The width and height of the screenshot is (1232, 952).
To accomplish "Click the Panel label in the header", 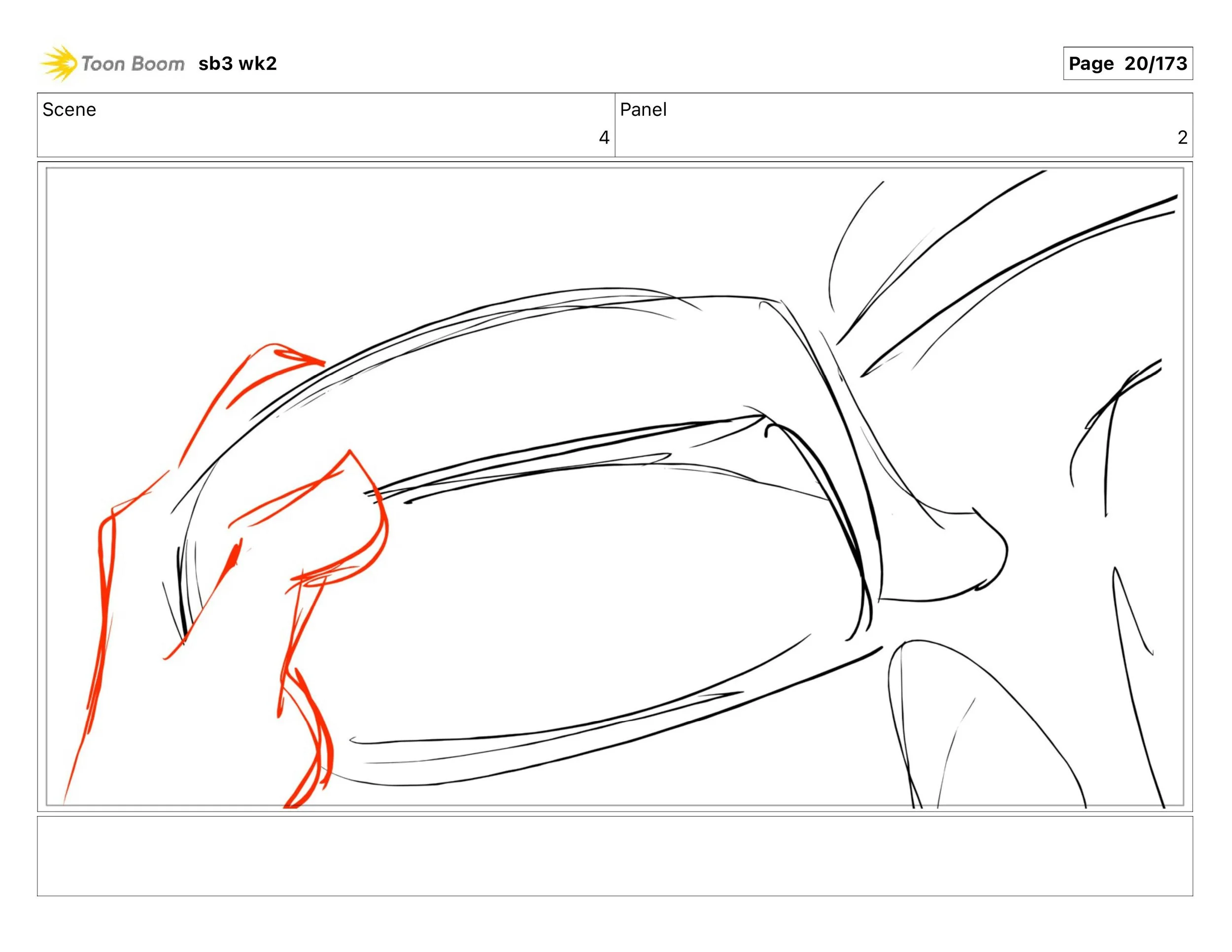I will pyautogui.click(x=643, y=109).
